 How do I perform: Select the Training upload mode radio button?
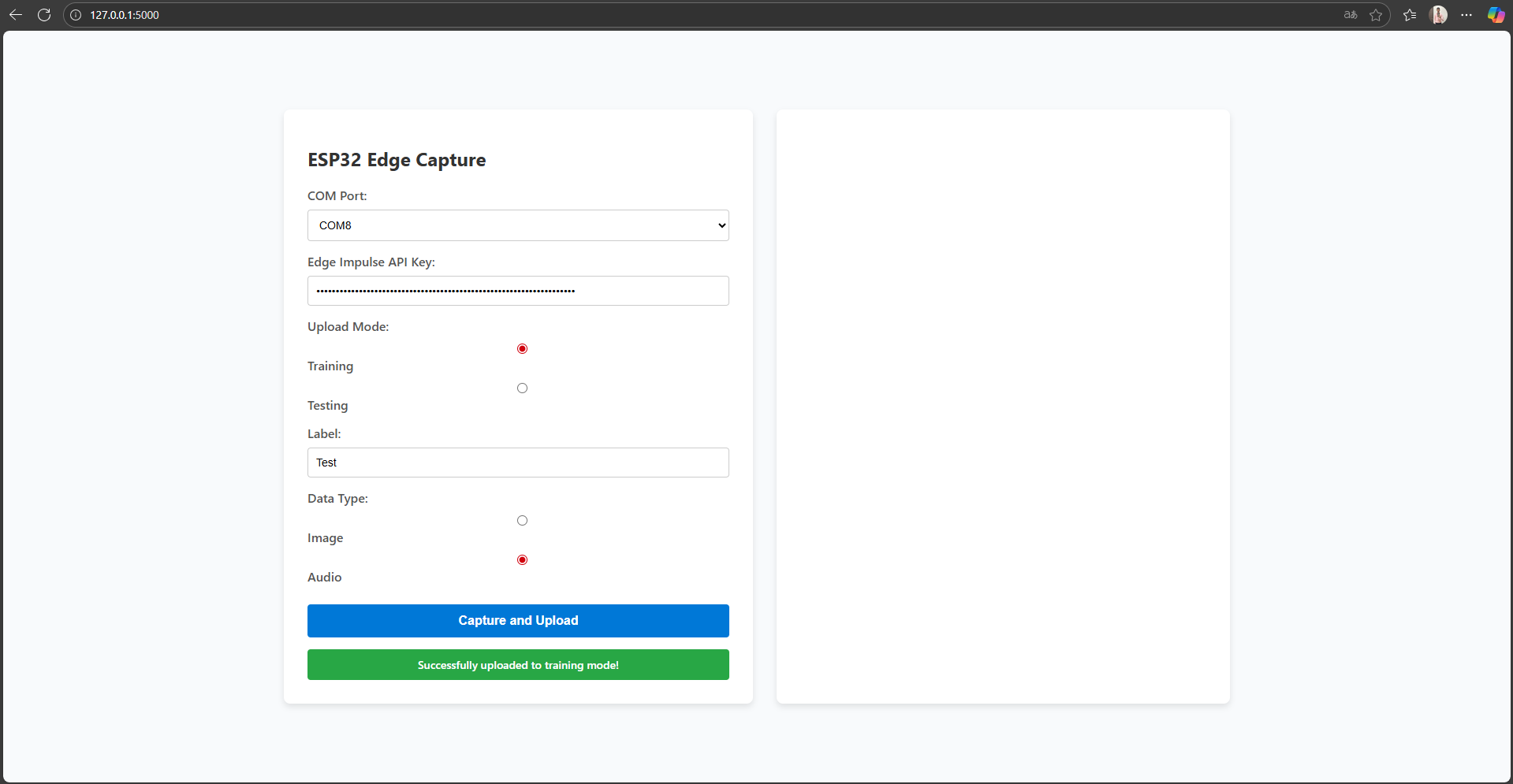(x=522, y=349)
